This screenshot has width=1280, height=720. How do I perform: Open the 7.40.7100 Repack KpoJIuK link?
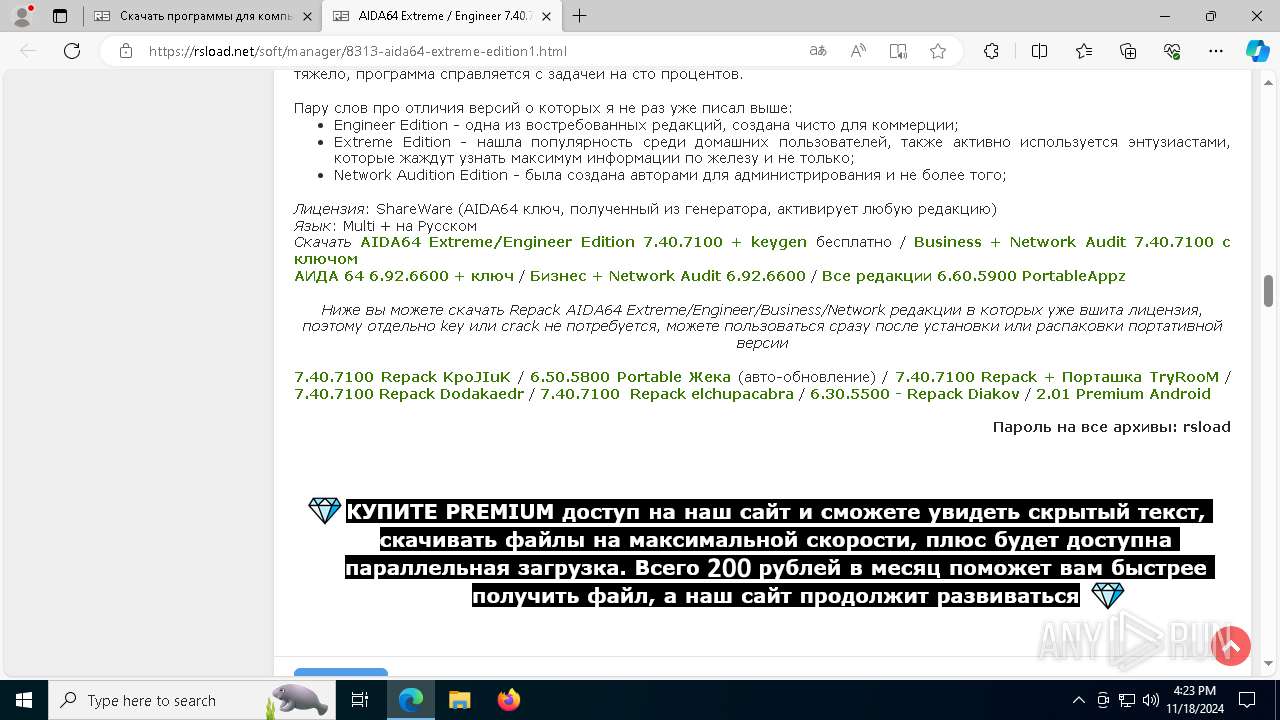402,377
